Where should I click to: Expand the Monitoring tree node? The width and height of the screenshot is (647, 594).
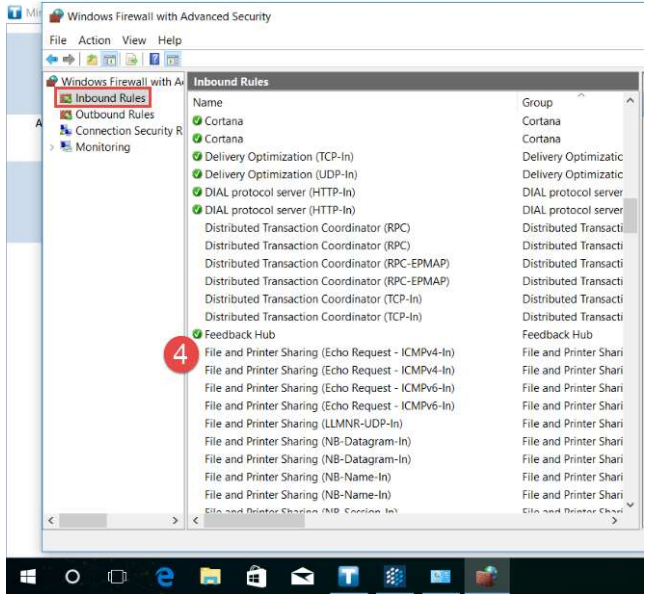pos(52,147)
